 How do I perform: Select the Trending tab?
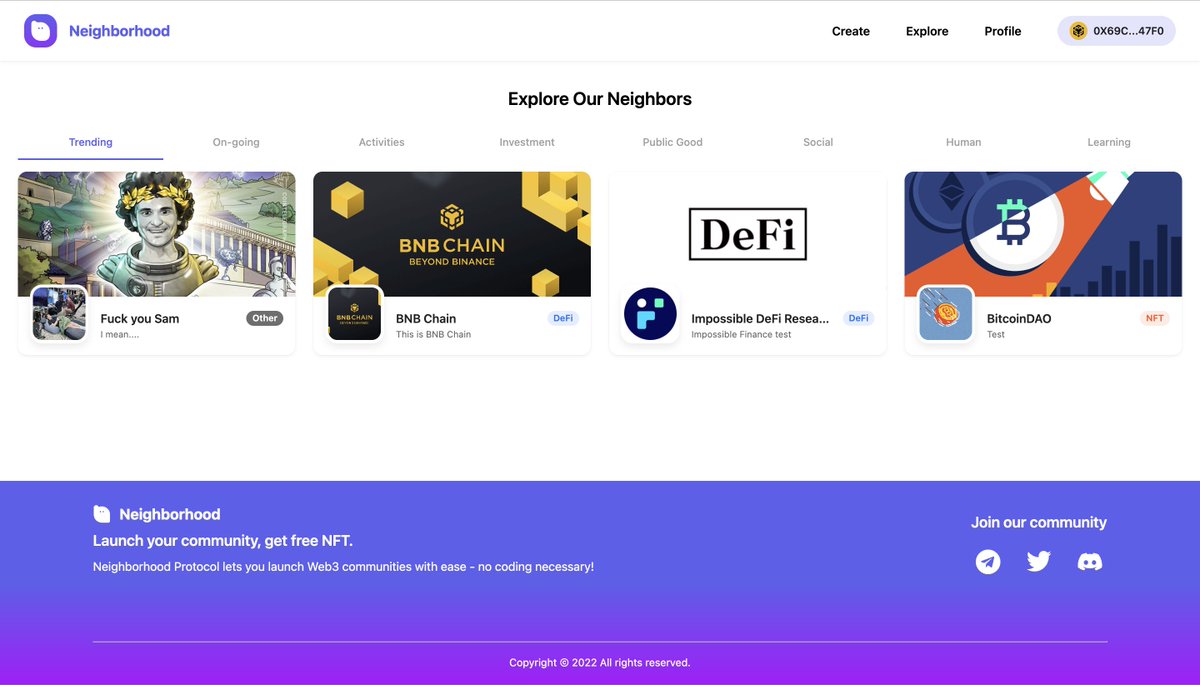tap(90, 142)
